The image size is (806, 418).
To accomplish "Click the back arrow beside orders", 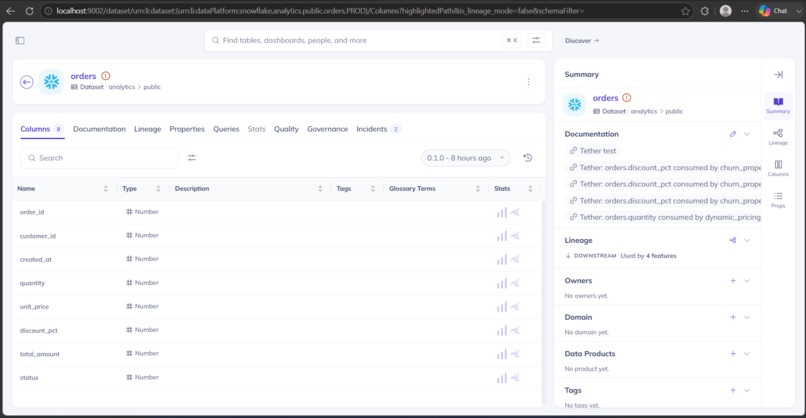I will [27, 82].
